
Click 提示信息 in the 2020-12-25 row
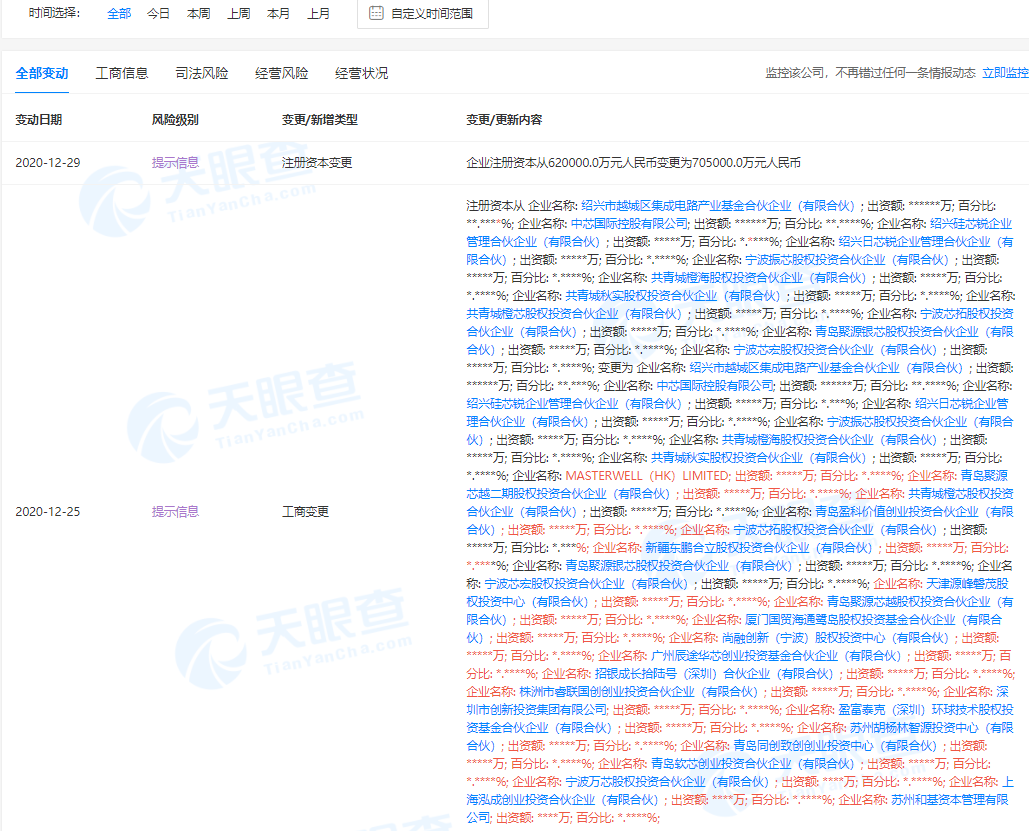[175, 511]
